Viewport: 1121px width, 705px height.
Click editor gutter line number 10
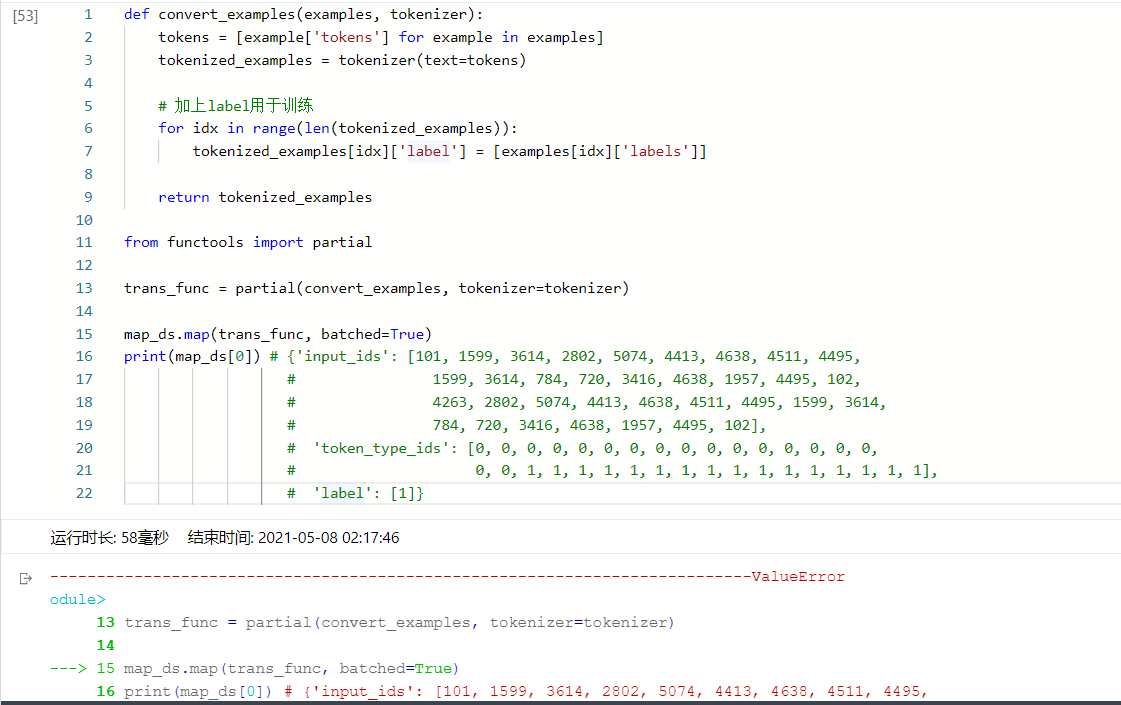84,220
